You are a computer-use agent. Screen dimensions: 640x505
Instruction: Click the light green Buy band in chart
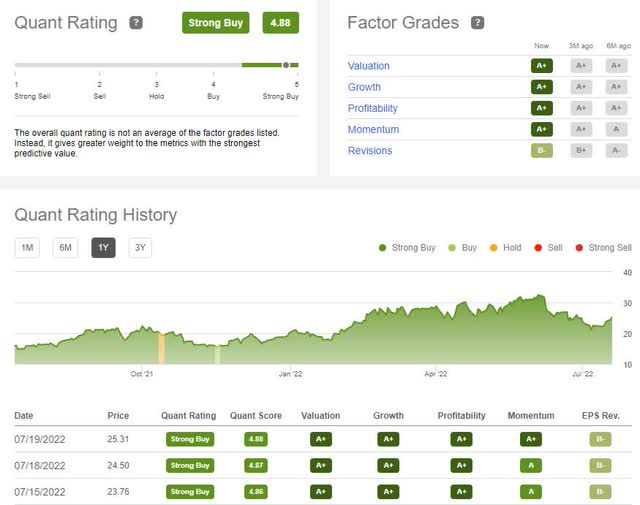coord(218,355)
